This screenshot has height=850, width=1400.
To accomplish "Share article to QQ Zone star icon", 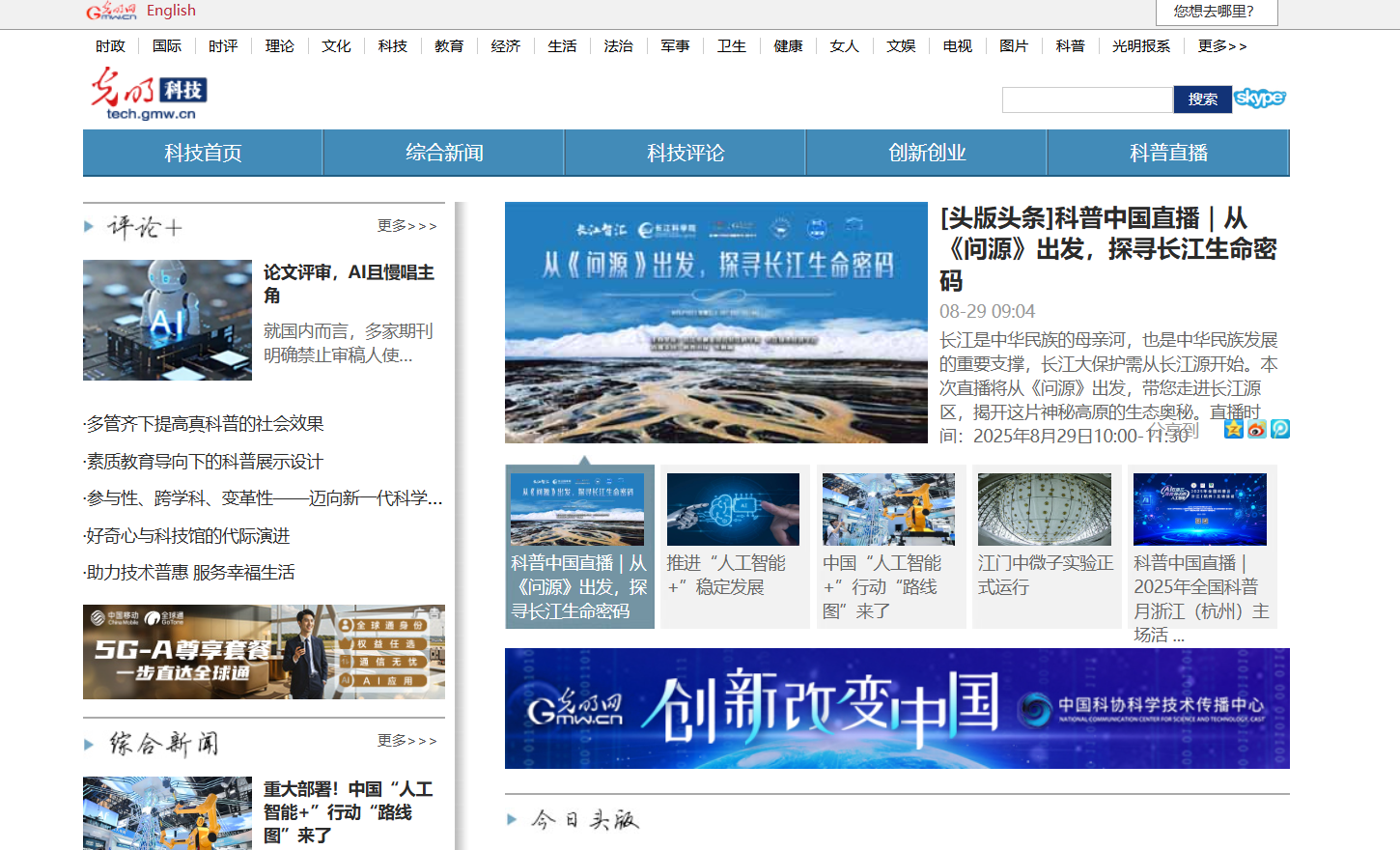I will 1233,429.
